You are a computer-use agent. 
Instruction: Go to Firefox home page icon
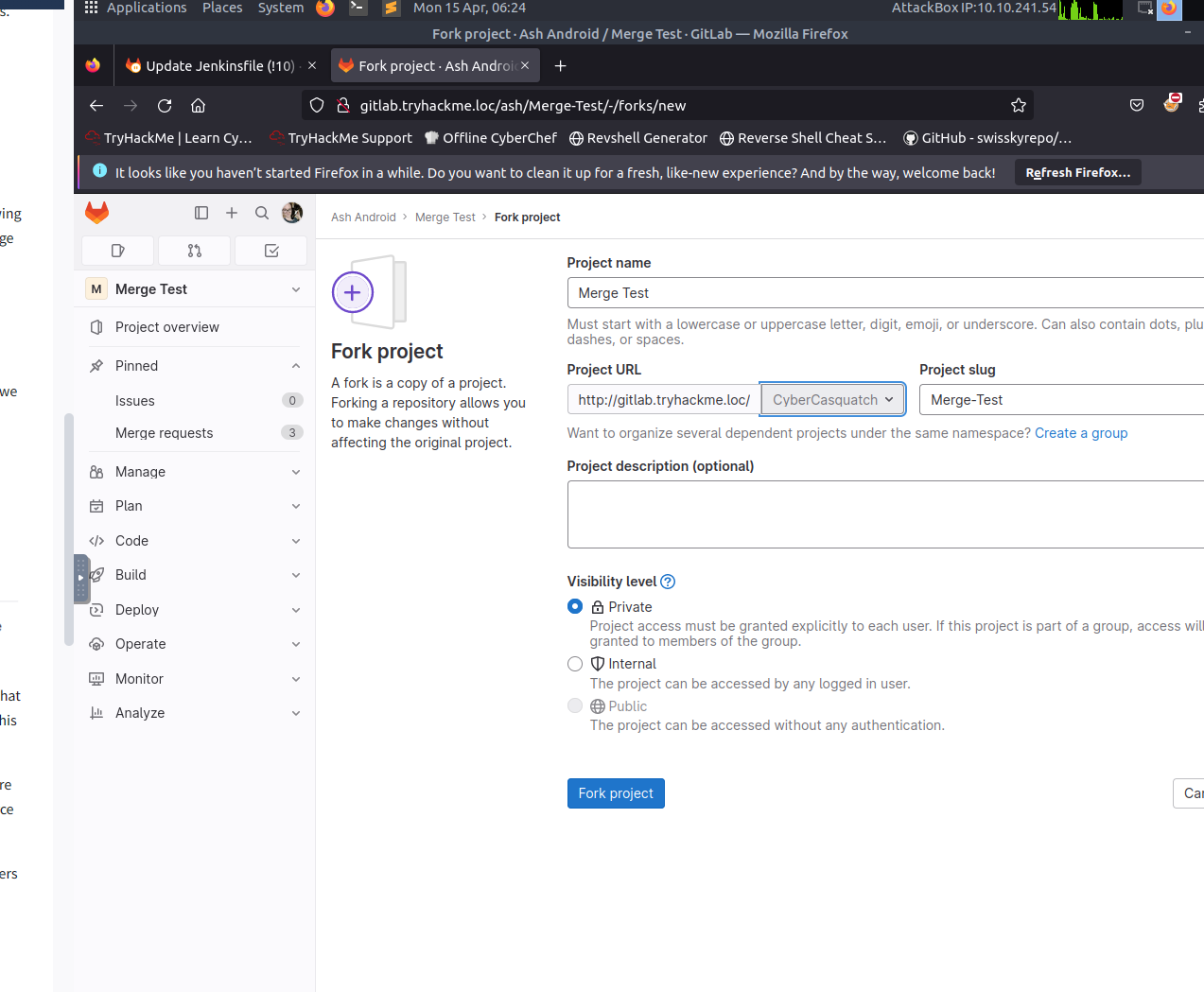click(198, 106)
